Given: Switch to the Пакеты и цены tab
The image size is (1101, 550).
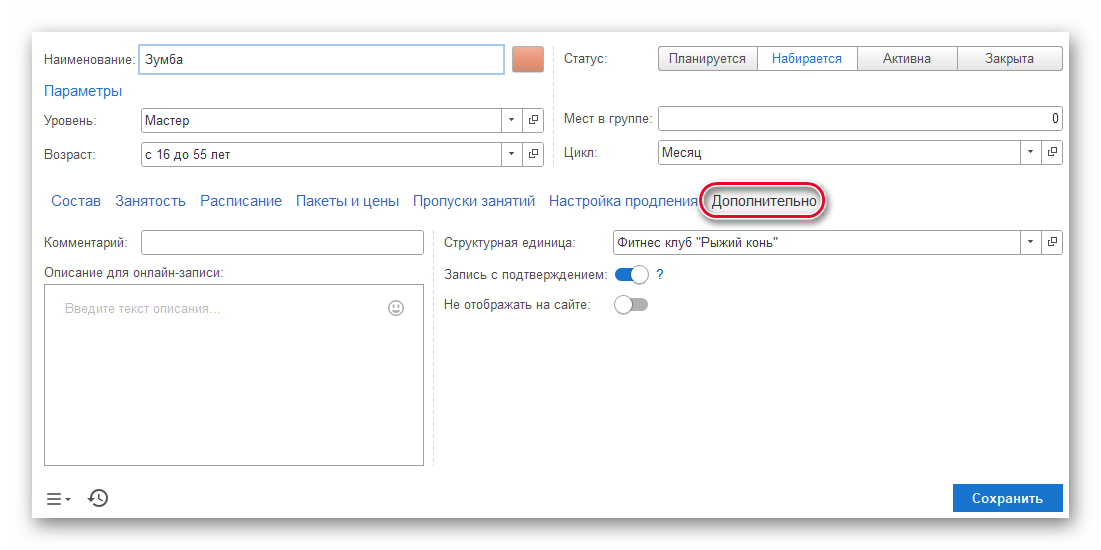Looking at the screenshot, I should (348, 201).
